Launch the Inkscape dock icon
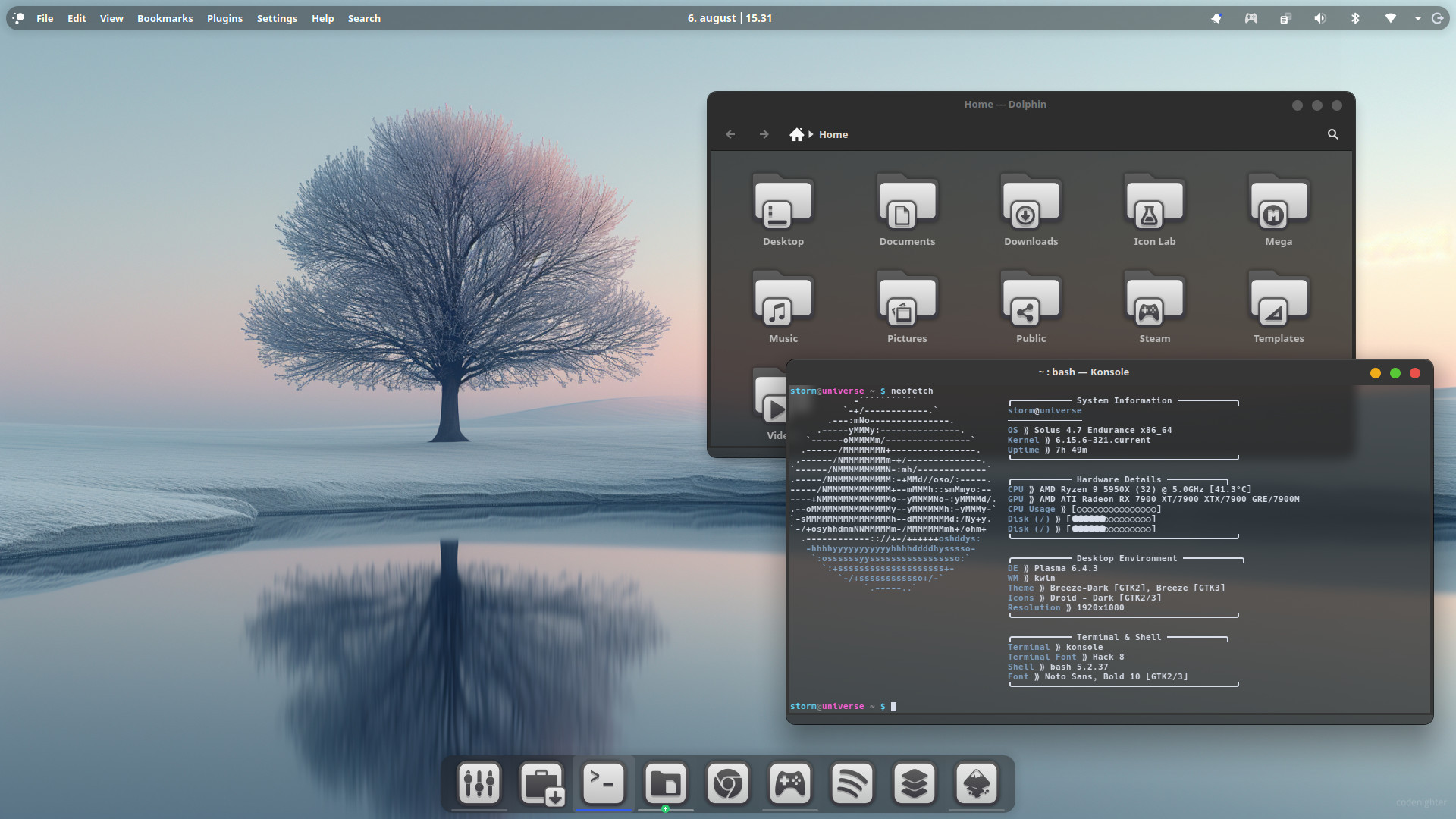The width and height of the screenshot is (1456, 819). click(x=977, y=783)
